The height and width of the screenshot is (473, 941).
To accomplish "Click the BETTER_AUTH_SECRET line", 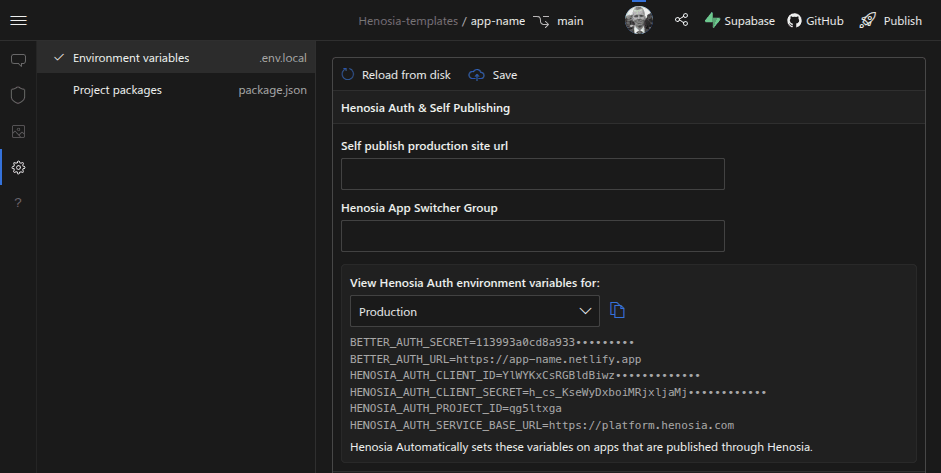I will click(492, 342).
